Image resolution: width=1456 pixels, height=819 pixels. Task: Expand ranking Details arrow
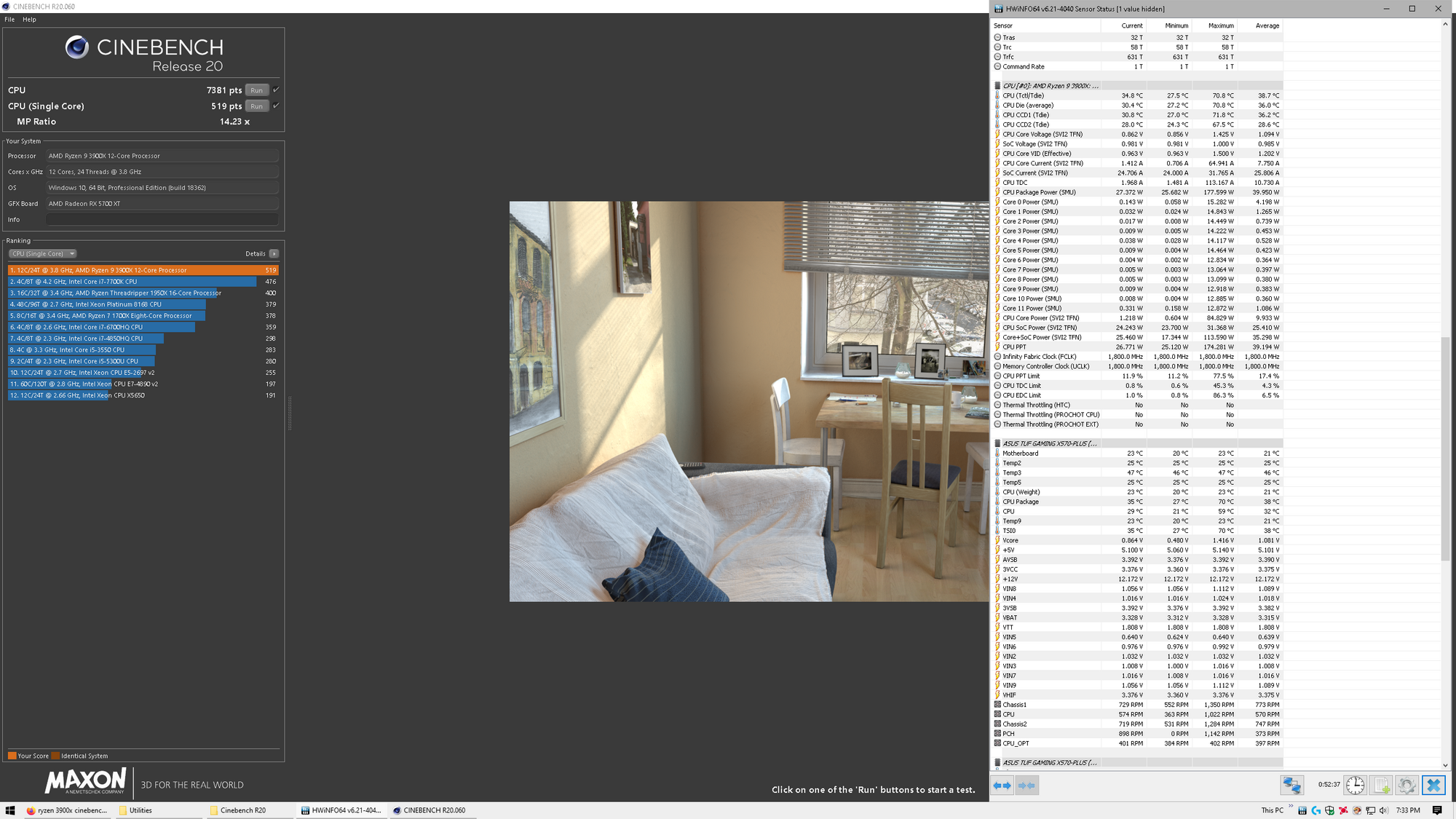[274, 254]
